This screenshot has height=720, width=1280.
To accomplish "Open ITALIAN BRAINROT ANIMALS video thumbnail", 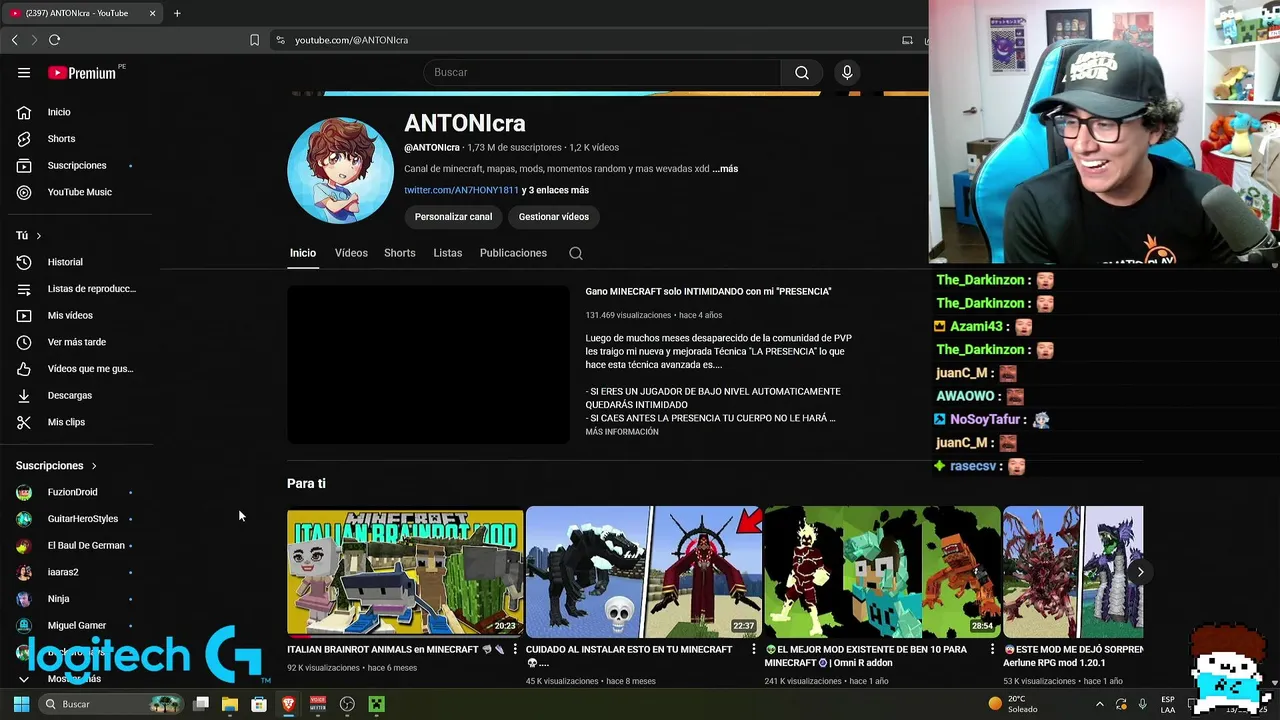I will [405, 572].
